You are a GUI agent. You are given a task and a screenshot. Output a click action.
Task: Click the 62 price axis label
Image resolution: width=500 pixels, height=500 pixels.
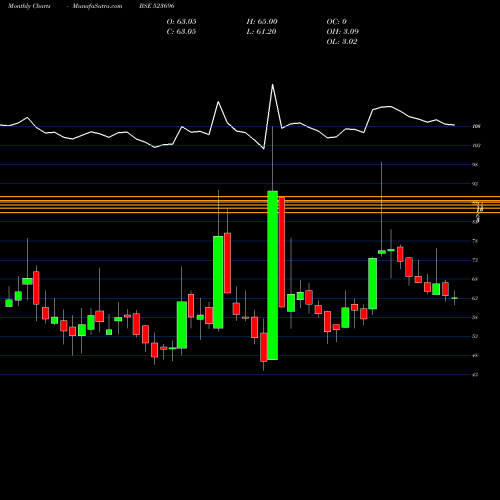(475, 298)
